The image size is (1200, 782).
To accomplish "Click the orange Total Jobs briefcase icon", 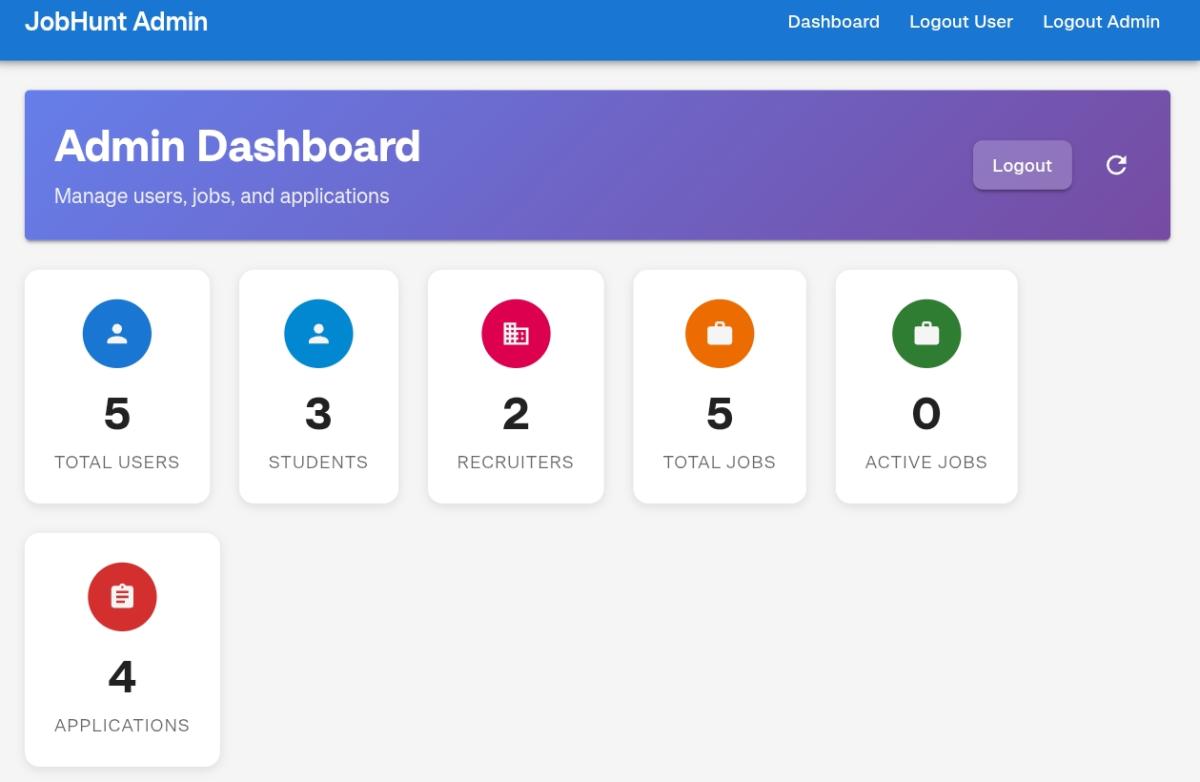I will 719,334.
